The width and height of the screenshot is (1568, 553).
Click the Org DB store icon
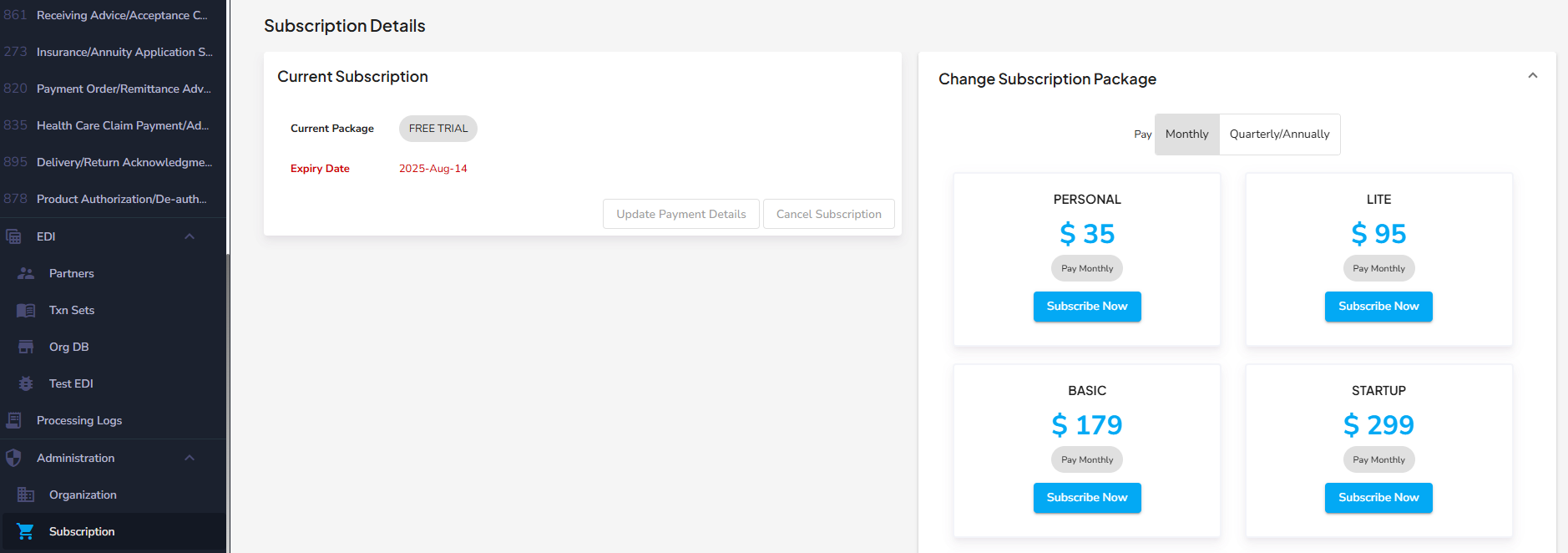[x=26, y=347]
